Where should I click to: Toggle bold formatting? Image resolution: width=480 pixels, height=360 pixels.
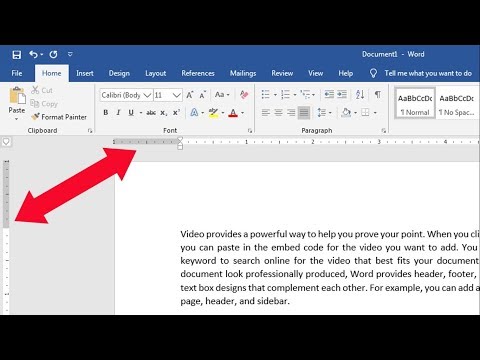(x=106, y=113)
